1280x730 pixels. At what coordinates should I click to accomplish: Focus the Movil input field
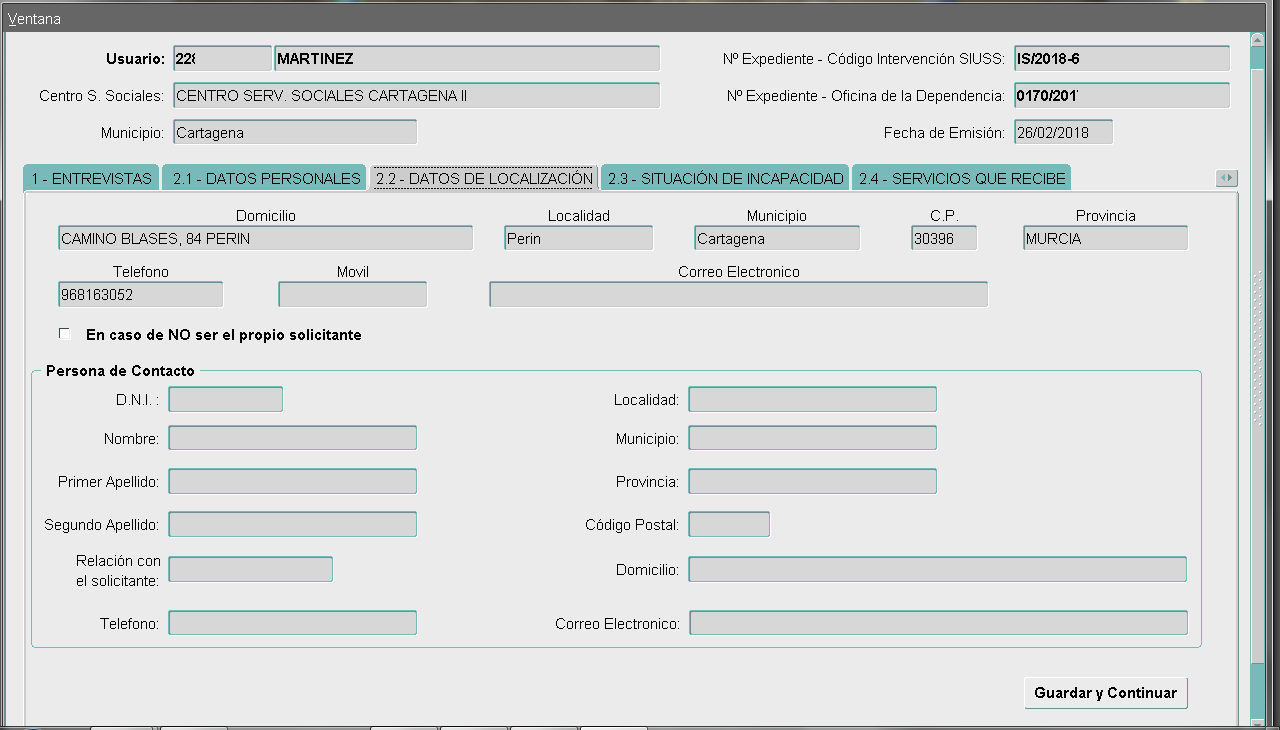coord(352,295)
